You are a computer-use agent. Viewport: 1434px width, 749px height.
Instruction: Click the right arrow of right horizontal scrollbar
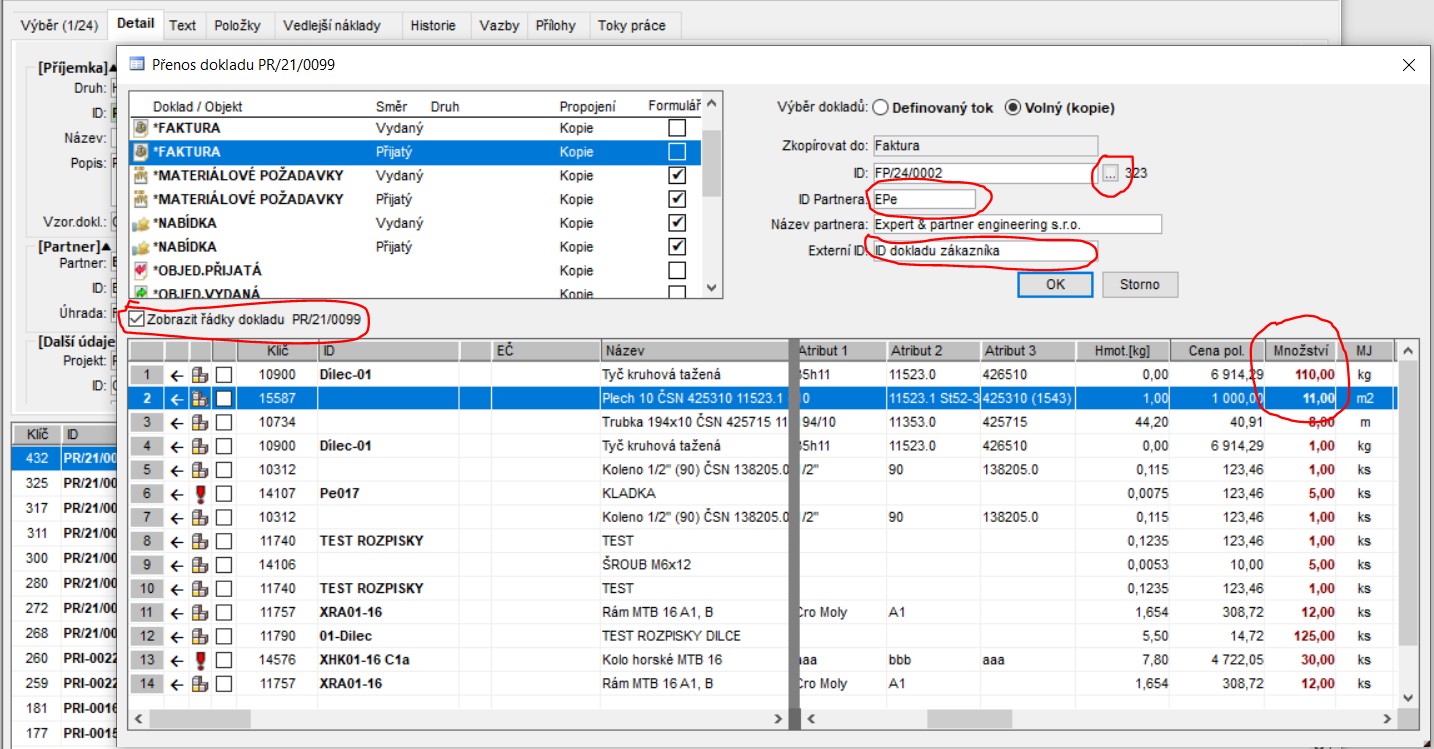point(1388,718)
